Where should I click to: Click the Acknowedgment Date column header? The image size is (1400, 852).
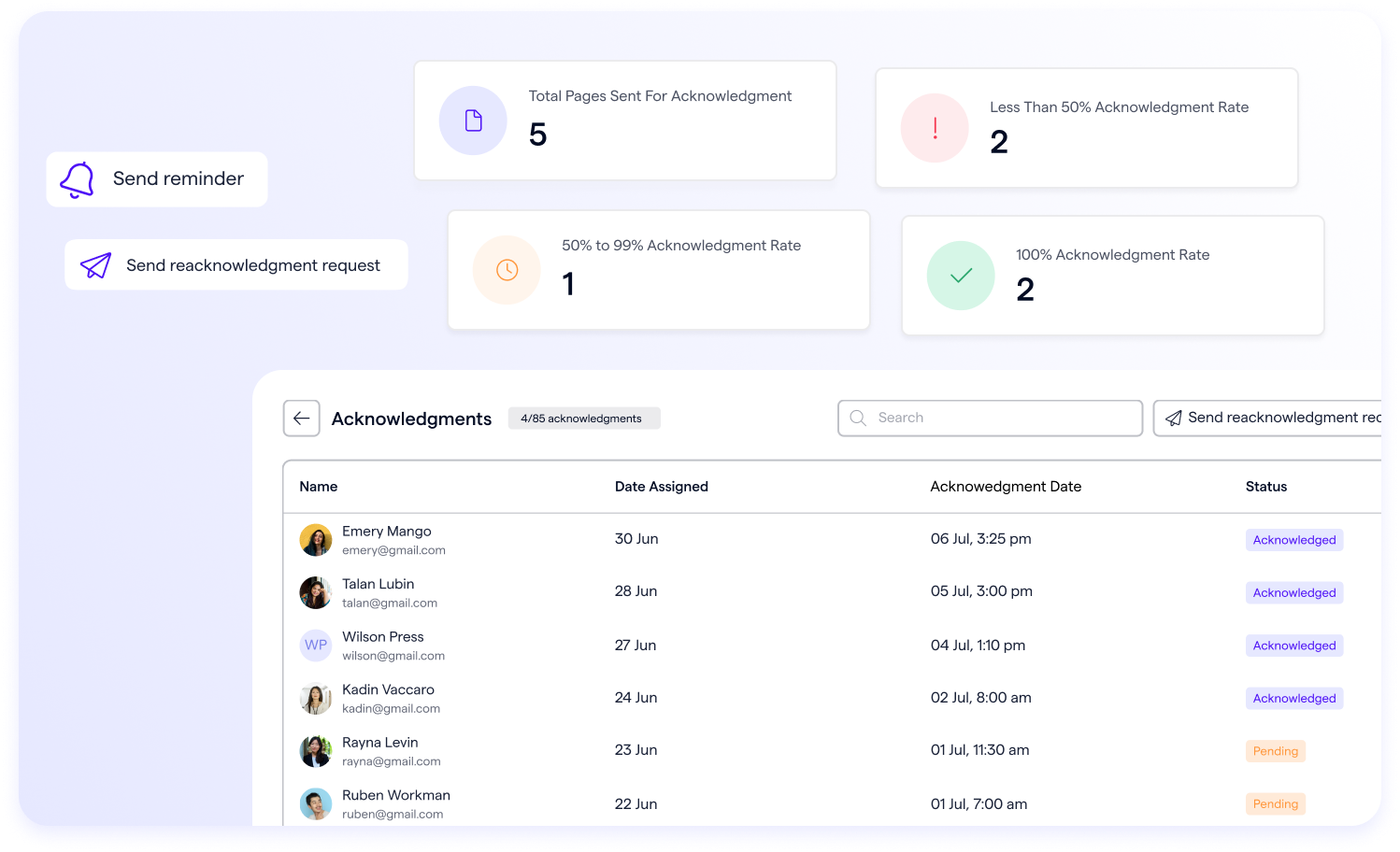coord(1005,487)
